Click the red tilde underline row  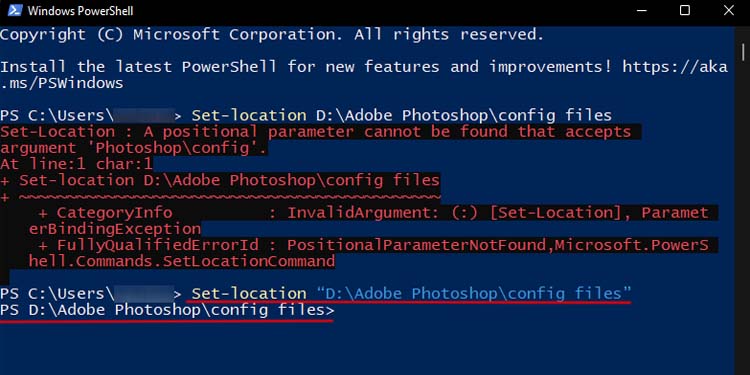221,197
